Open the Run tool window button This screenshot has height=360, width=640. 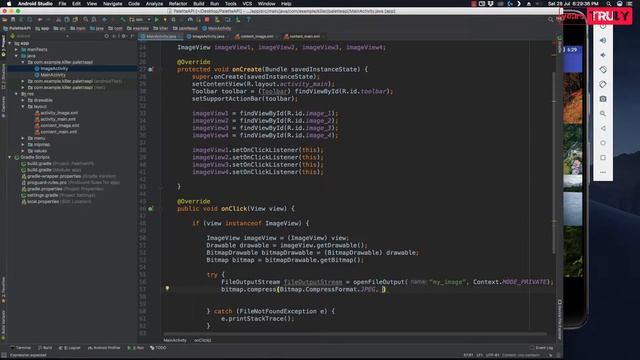[136, 348]
